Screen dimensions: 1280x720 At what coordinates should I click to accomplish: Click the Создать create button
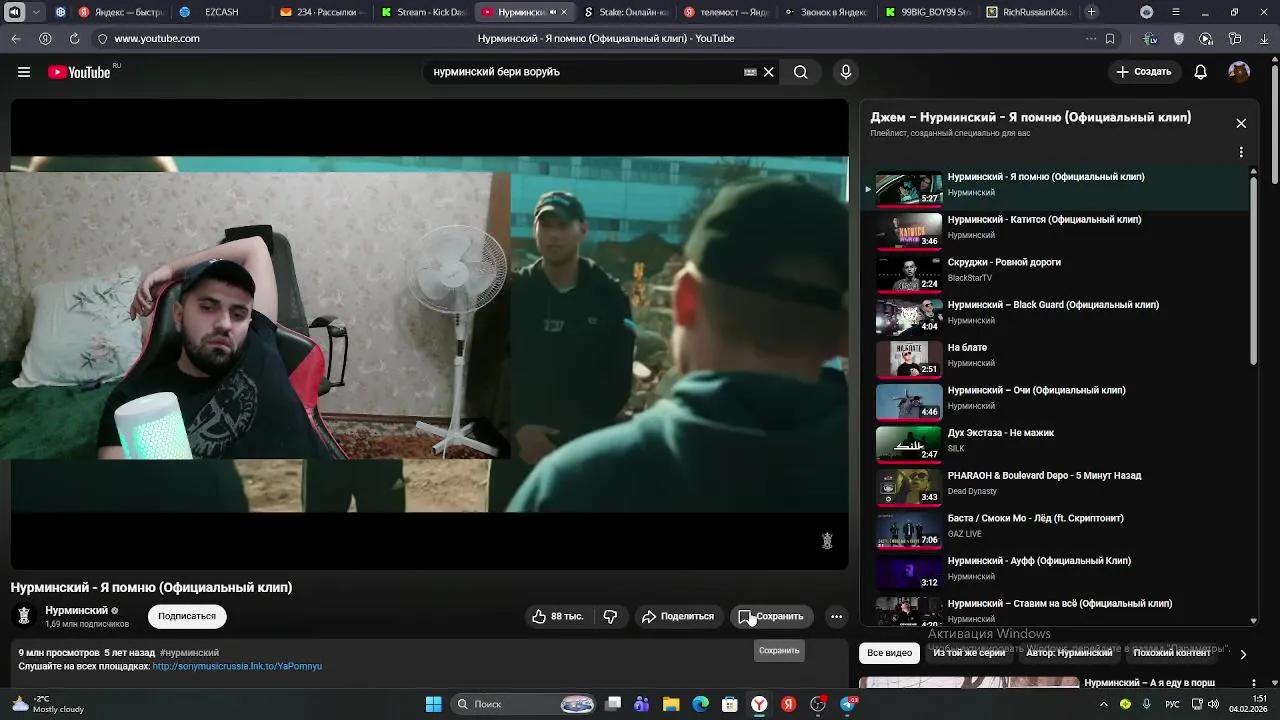[x=1144, y=72]
